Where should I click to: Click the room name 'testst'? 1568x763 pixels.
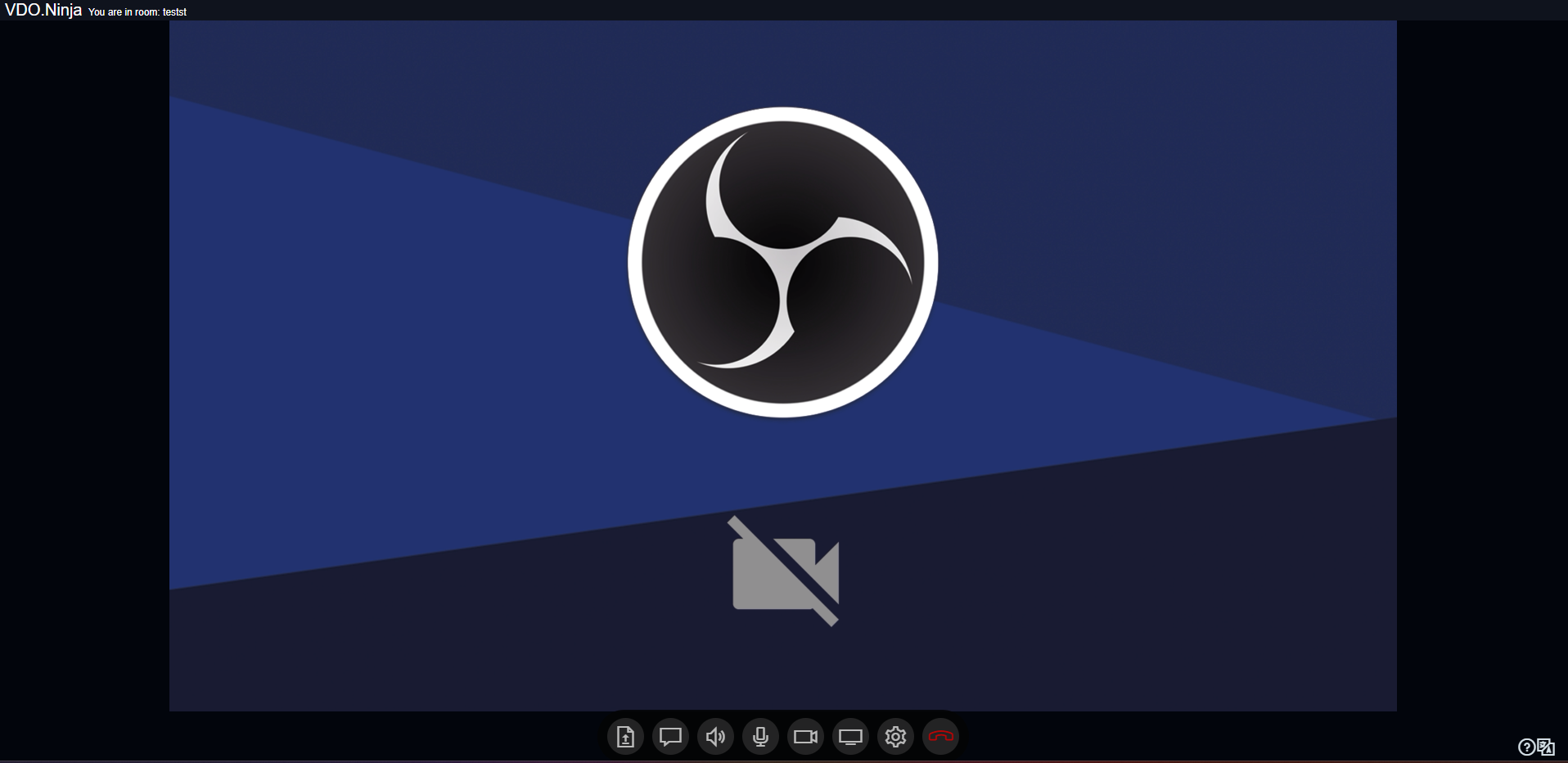174,12
